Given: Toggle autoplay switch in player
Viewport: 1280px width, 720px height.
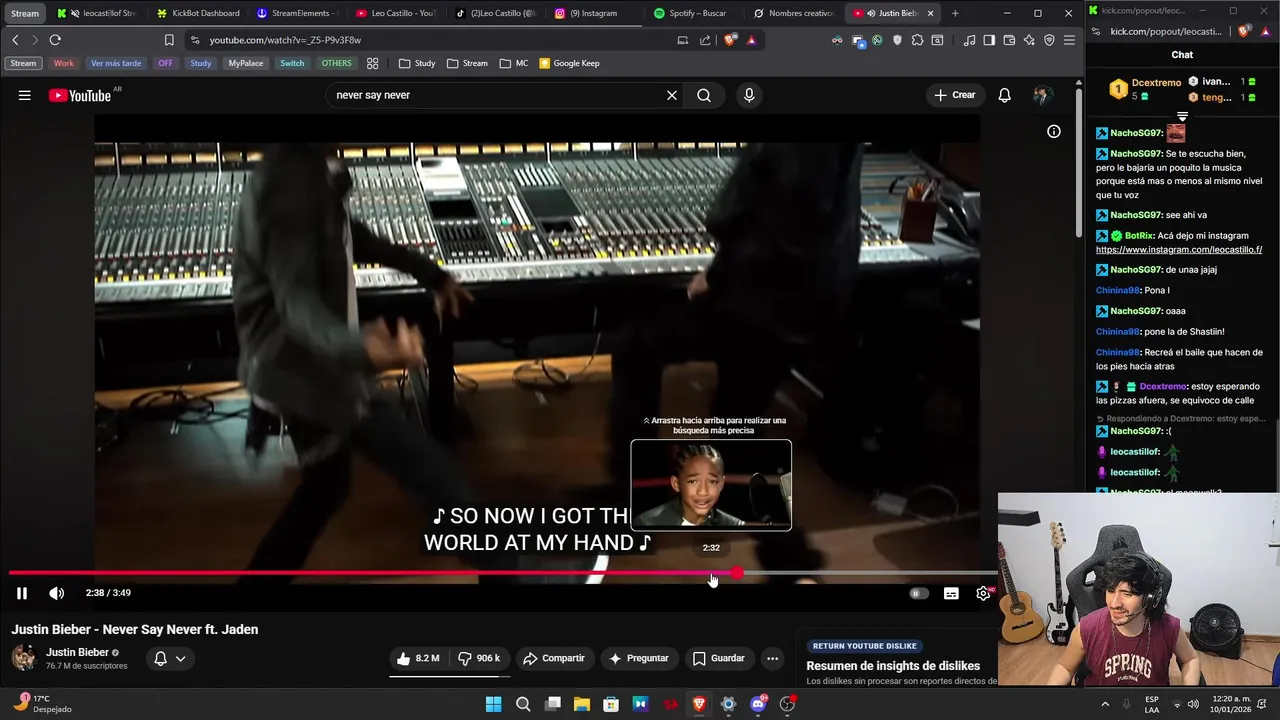Looking at the screenshot, I should click(917, 593).
